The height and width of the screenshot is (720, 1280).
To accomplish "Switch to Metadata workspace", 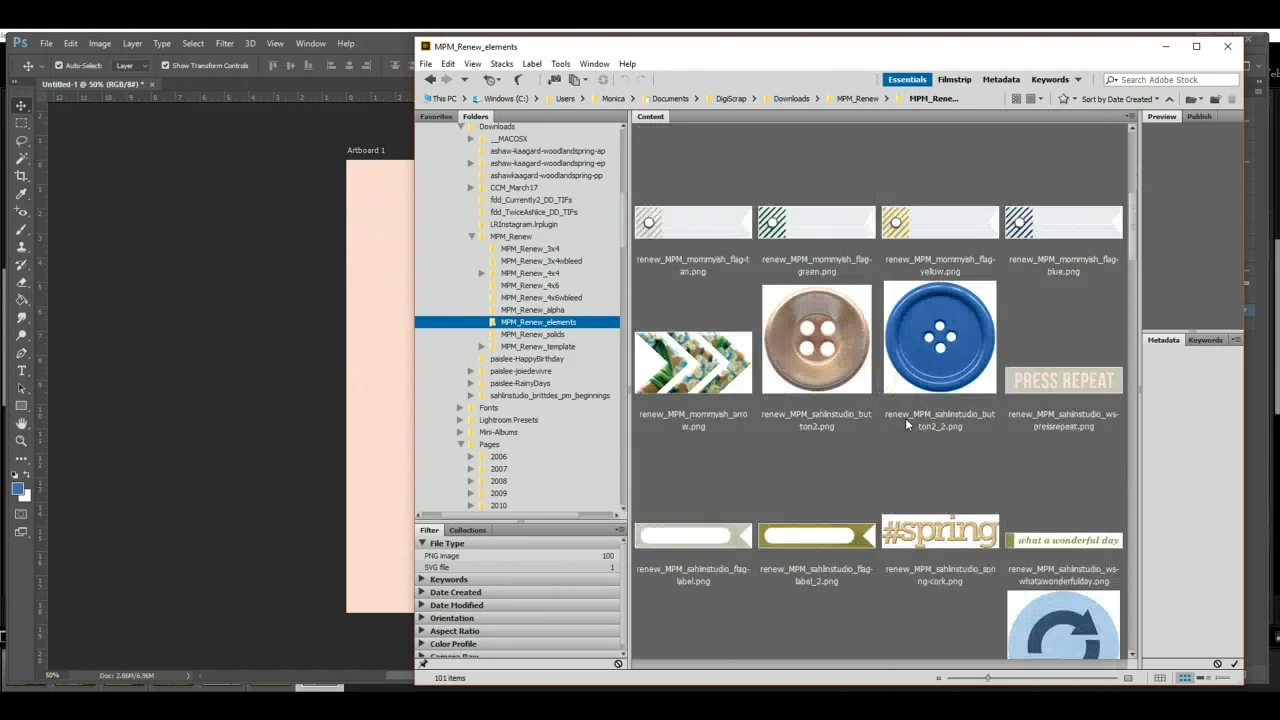I will pos(1001,80).
